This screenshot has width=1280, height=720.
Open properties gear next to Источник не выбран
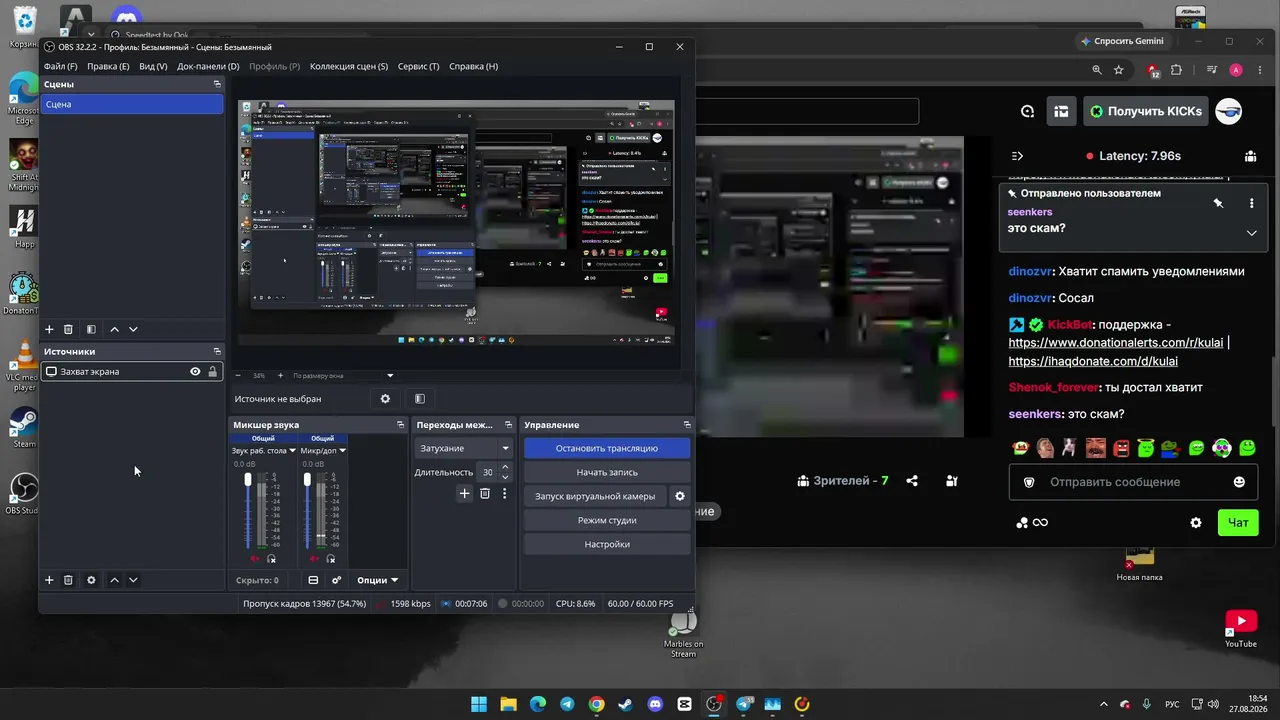tap(385, 399)
